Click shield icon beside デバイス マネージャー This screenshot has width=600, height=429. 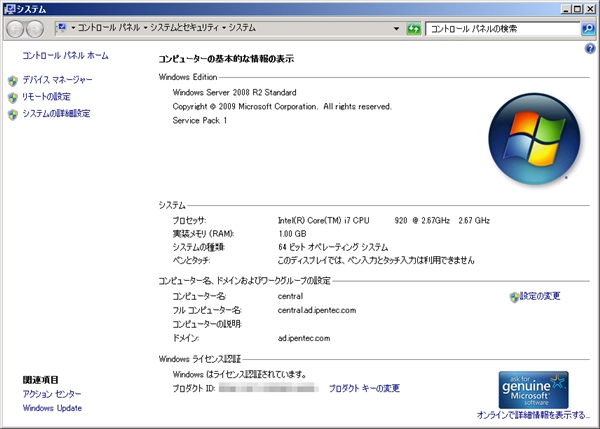tap(13, 81)
